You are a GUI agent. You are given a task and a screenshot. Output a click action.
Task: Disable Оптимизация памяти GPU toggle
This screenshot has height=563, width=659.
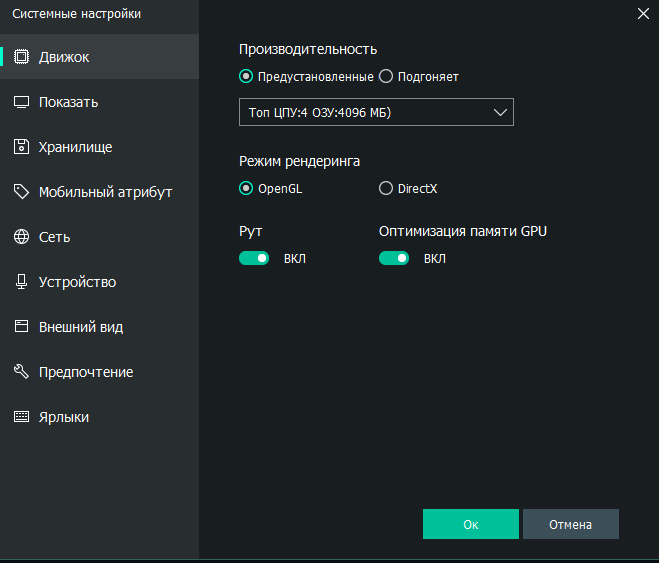(x=394, y=258)
